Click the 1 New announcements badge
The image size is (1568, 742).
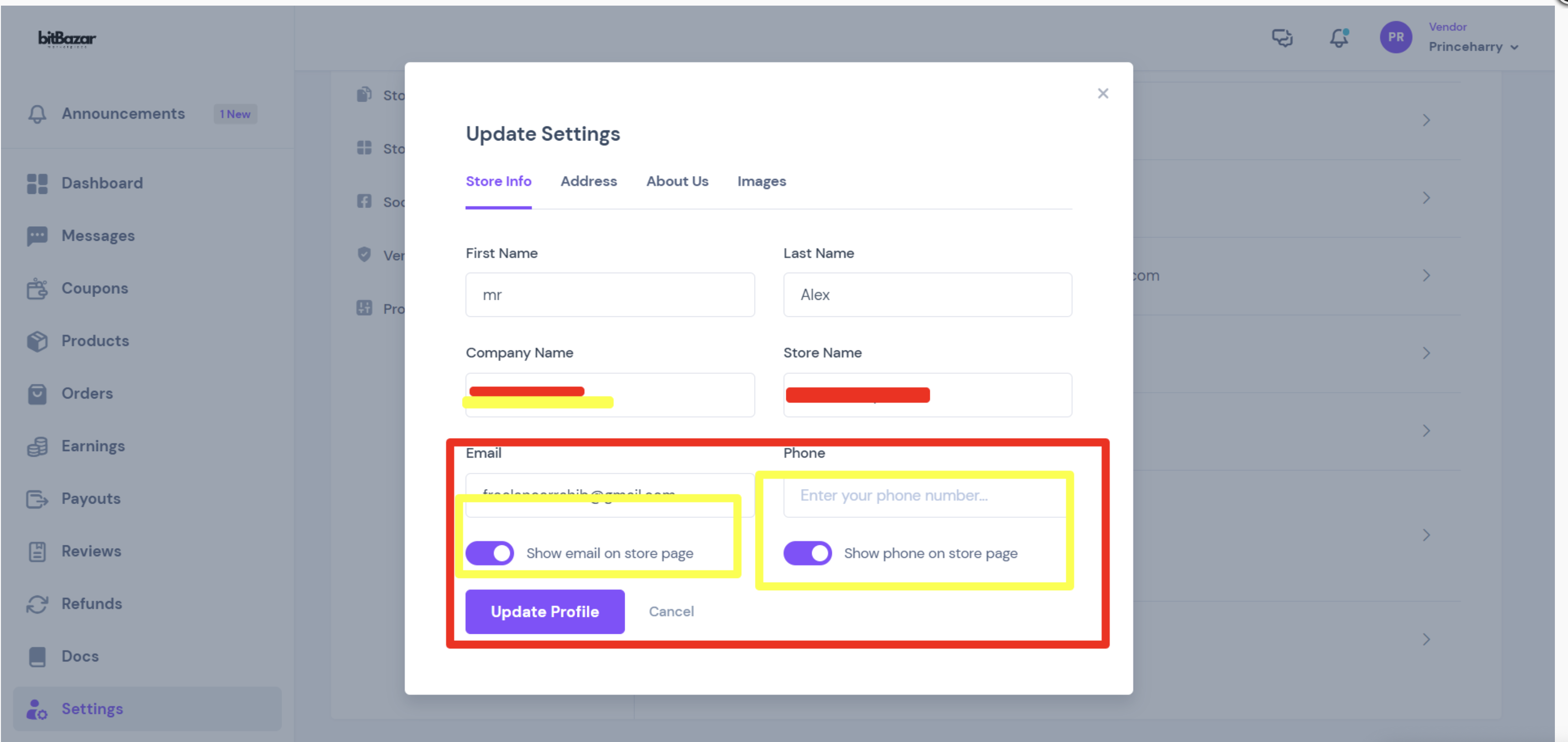pyautogui.click(x=235, y=114)
